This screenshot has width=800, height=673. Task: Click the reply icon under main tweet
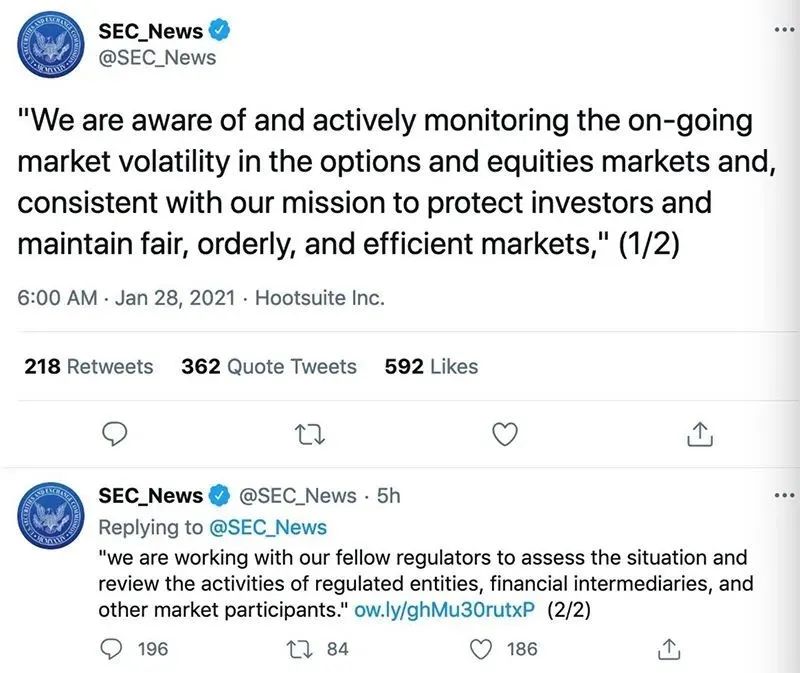tap(115, 435)
